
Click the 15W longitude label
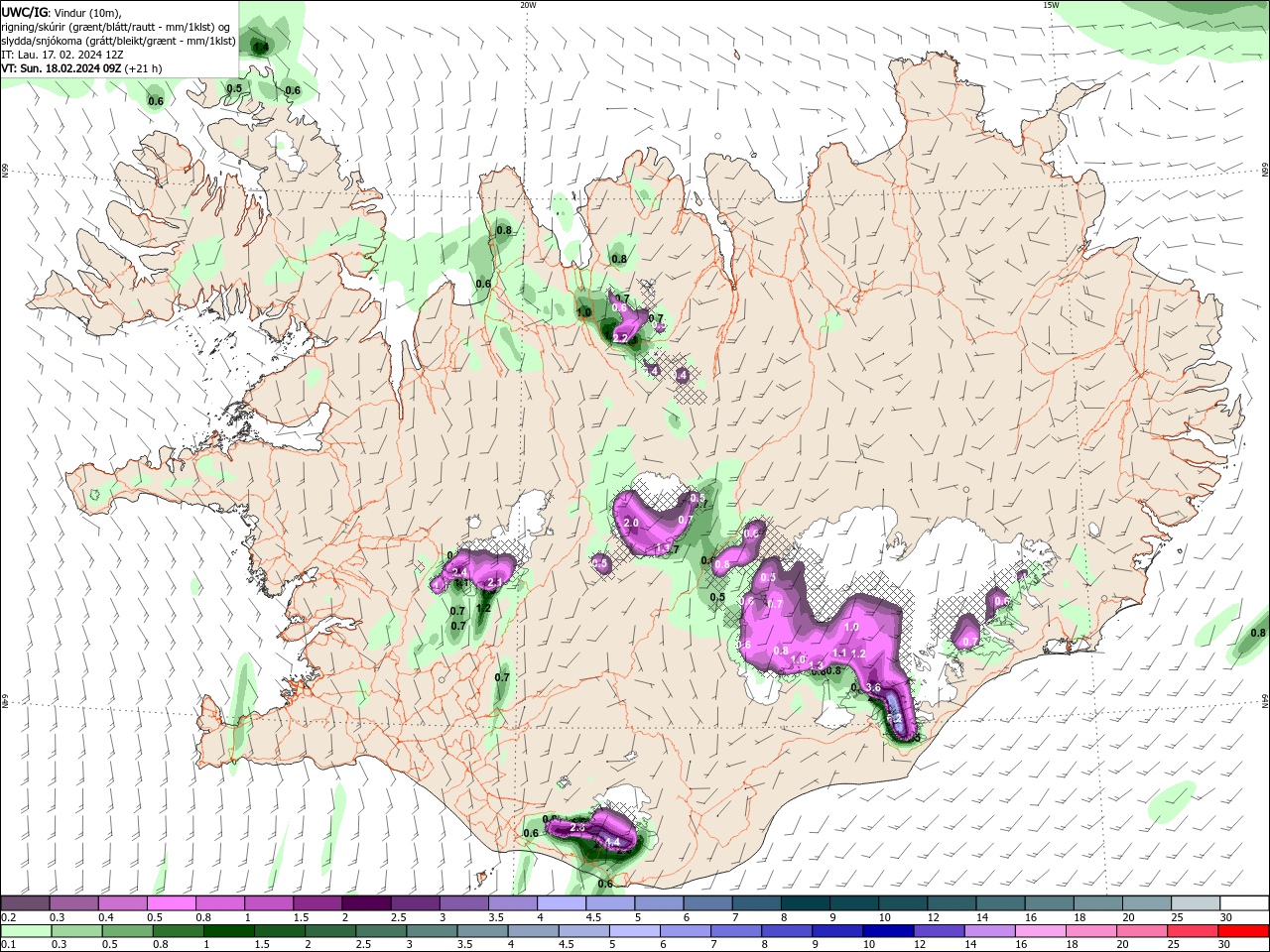tap(1051, 5)
